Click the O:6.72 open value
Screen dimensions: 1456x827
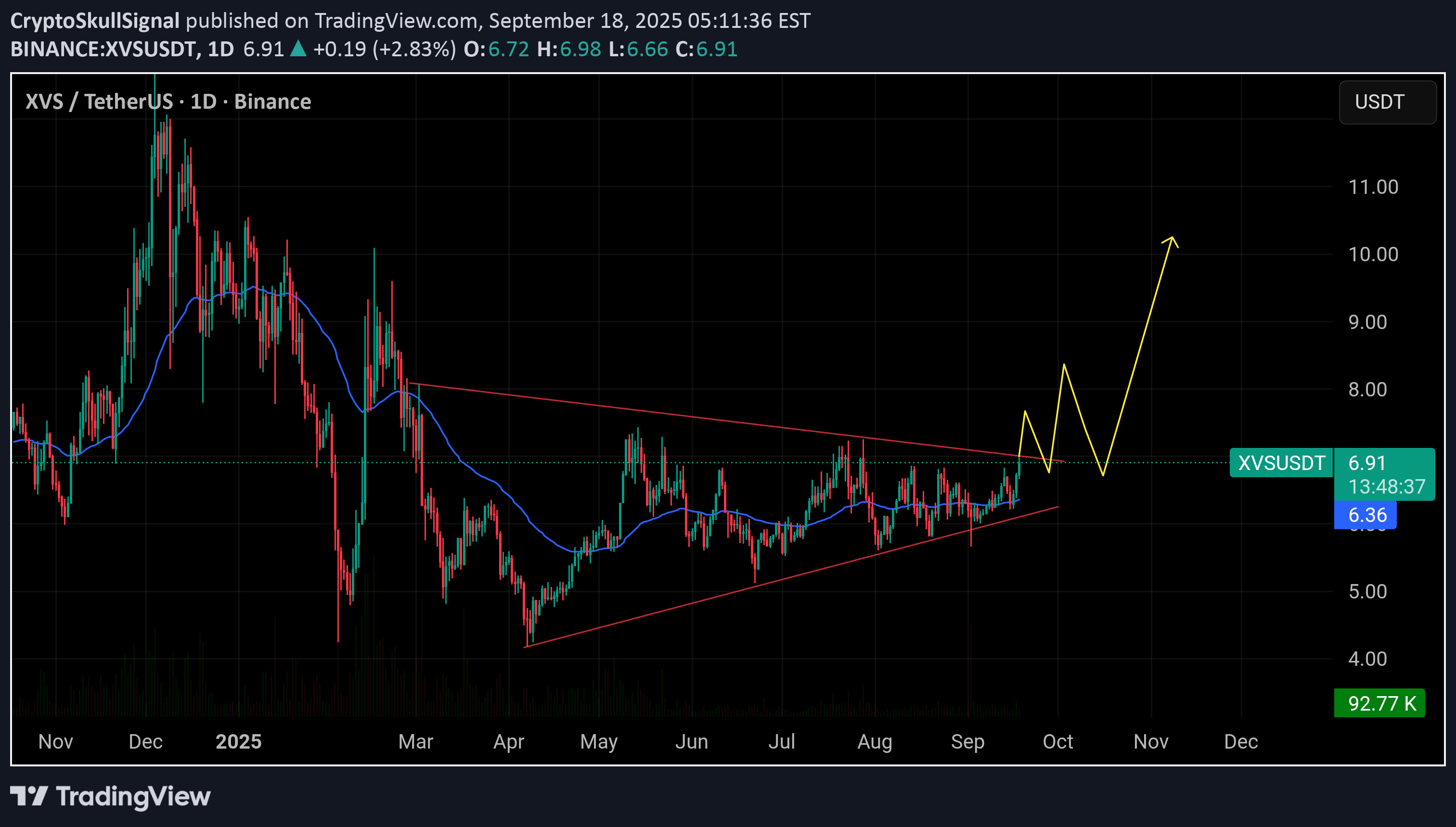[496, 50]
